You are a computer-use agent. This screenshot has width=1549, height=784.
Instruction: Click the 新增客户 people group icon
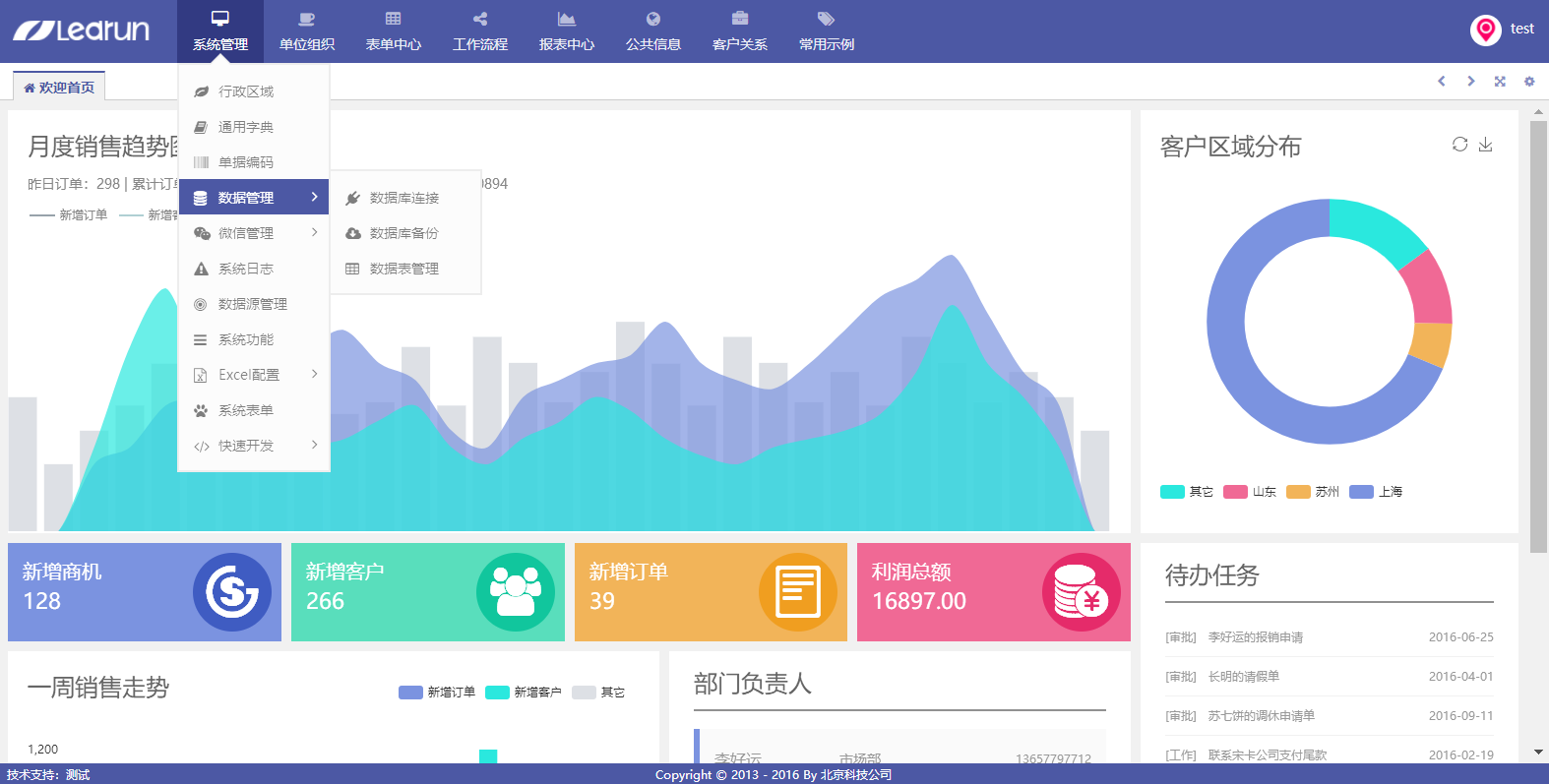(516, 592)
